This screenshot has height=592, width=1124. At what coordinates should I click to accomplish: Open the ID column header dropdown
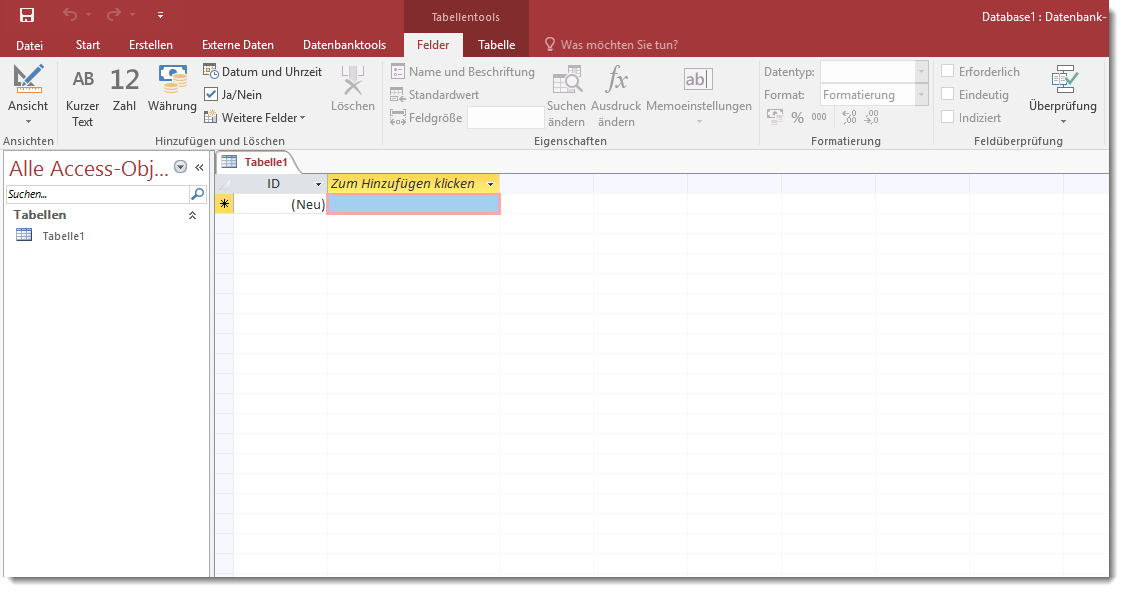pyautogui.click(x=319, y=185)
